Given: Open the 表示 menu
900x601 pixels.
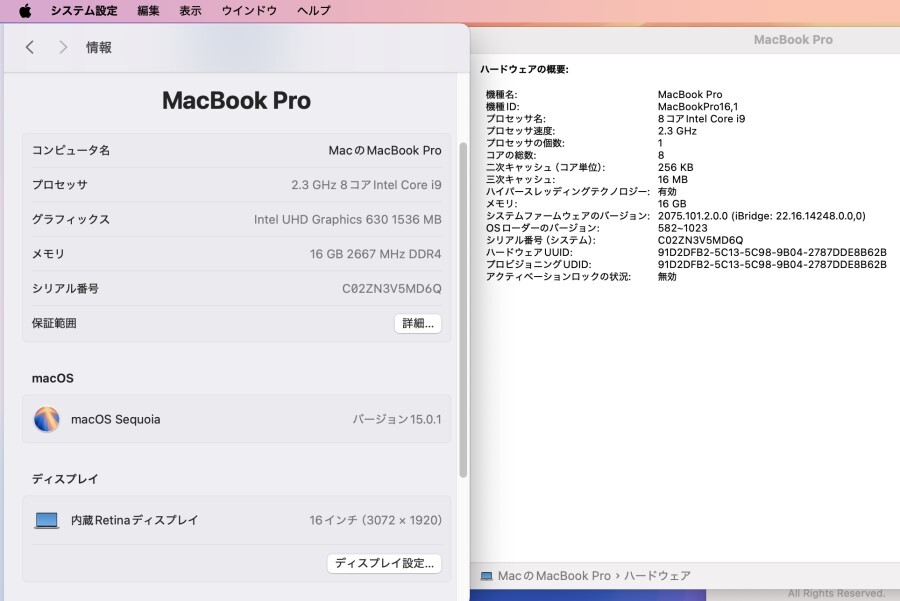Looking at the screenshot, I should click(x=191, y=10).
